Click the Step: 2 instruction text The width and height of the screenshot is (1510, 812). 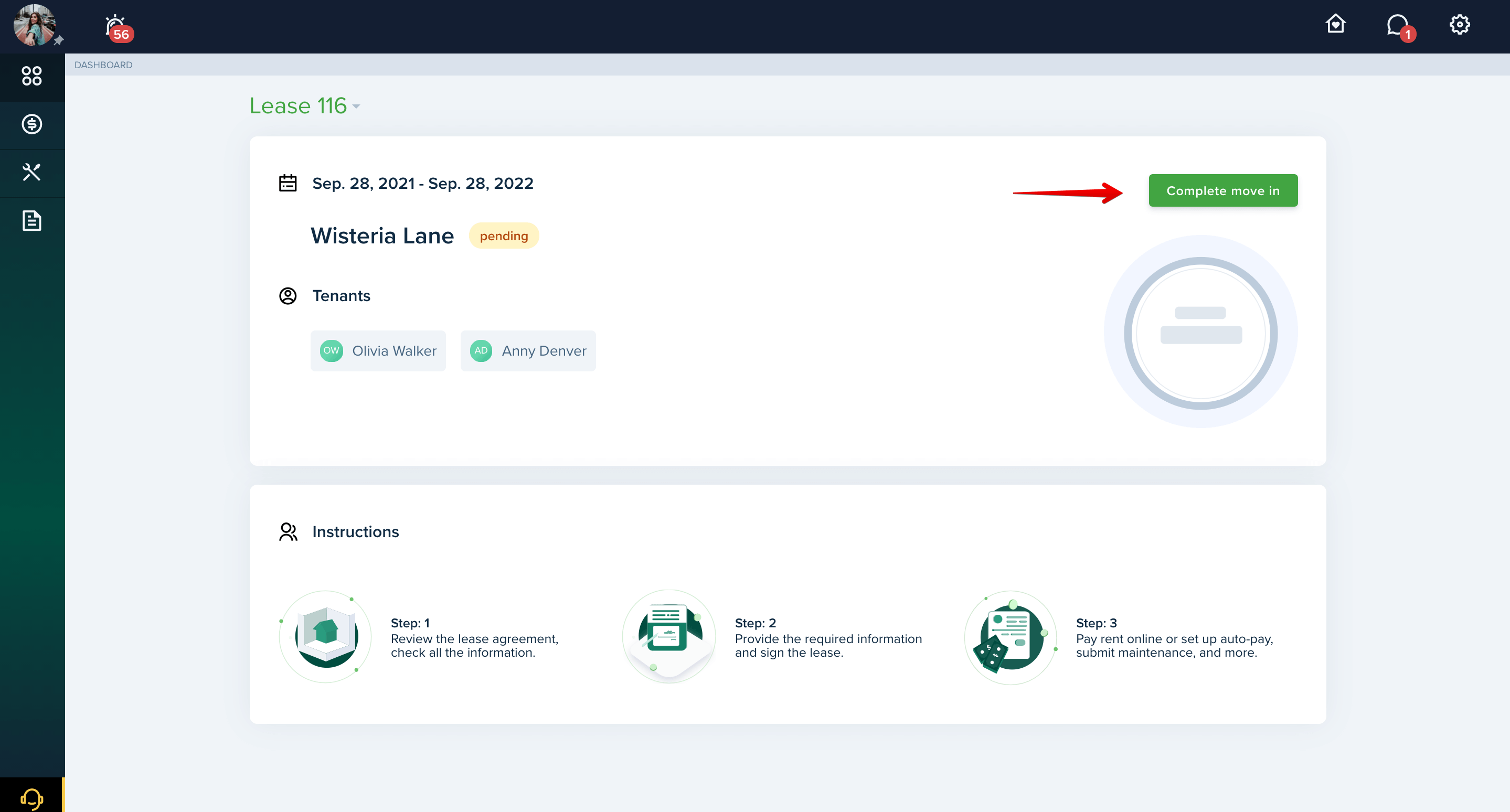coord(828,637)
